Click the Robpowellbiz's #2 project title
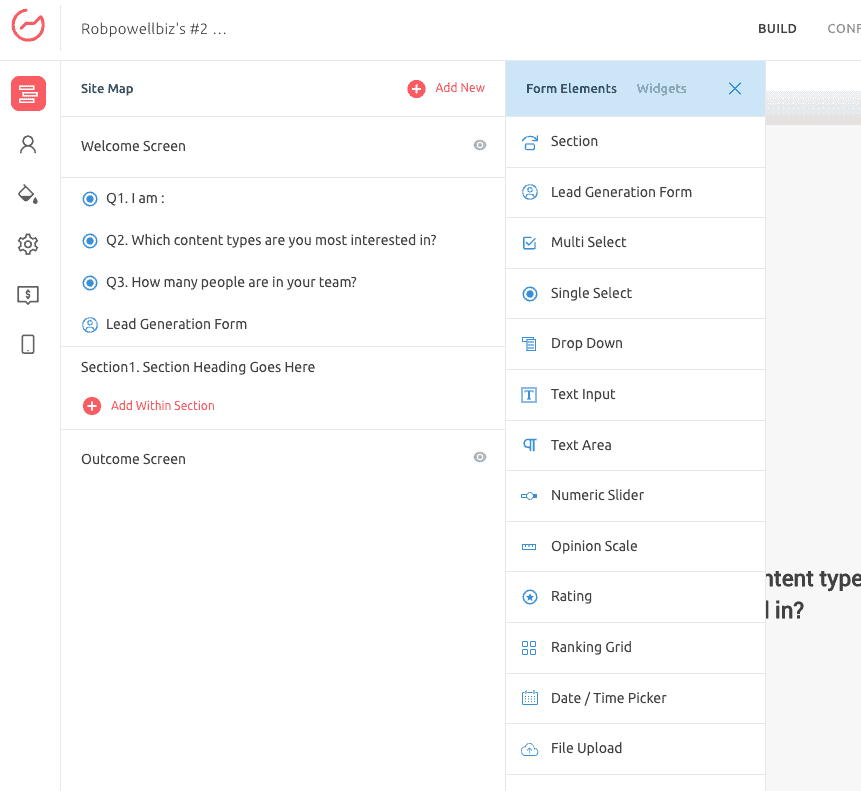861x791 pixels. (x=153, y=29)
